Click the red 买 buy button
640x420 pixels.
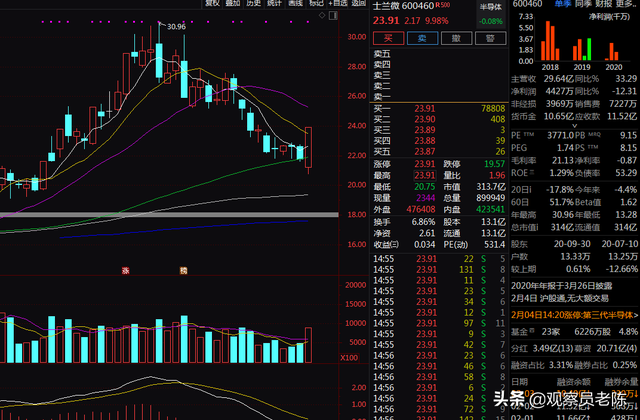pyautogui.click(x=388, y=38)
